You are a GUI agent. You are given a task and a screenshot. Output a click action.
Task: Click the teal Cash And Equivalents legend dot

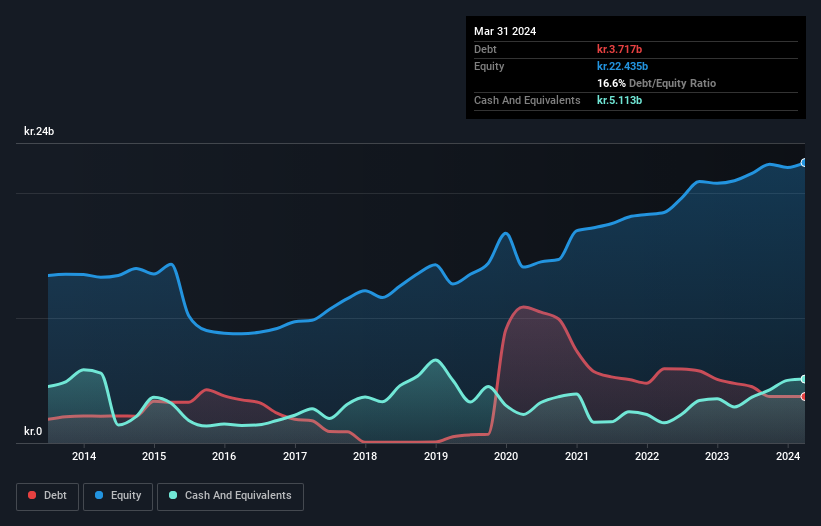click(173, 495)
